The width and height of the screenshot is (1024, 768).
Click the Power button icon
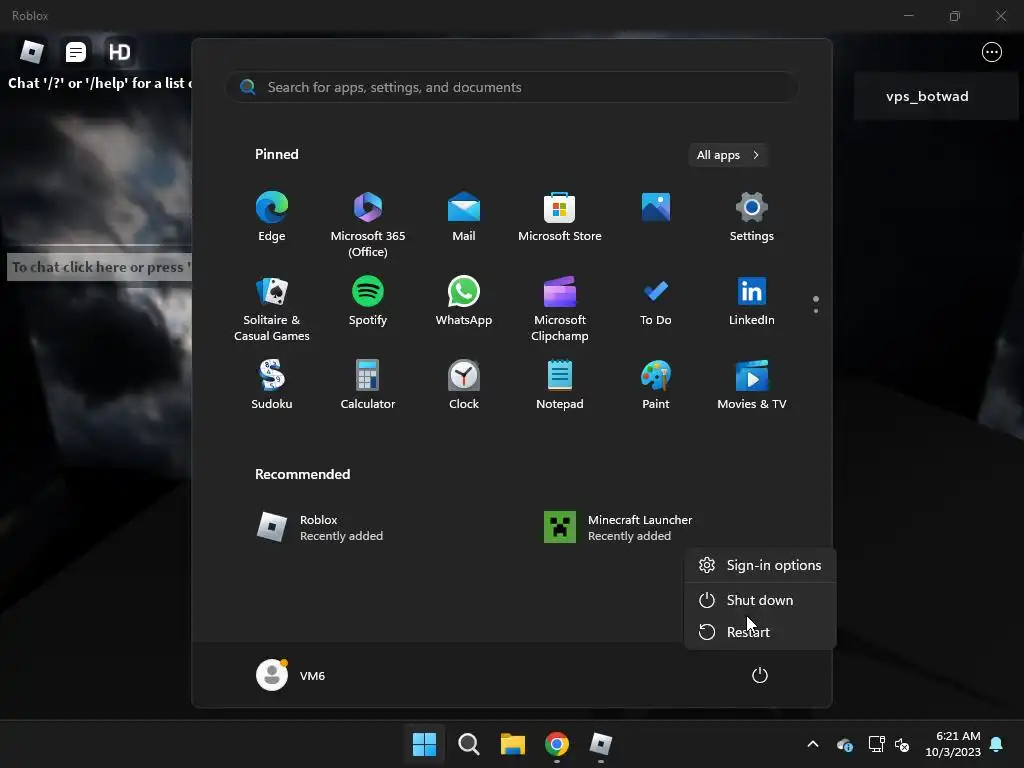(760, 675)
